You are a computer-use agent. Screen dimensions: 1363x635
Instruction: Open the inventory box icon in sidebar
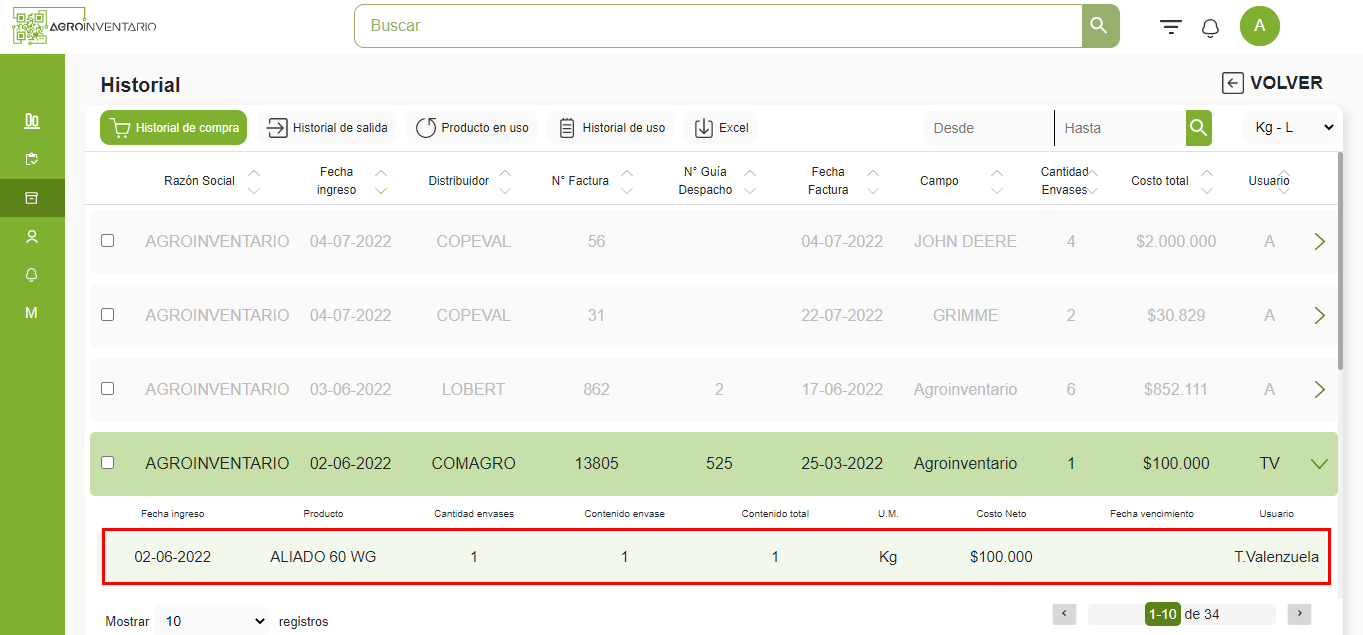coord(32,198)
